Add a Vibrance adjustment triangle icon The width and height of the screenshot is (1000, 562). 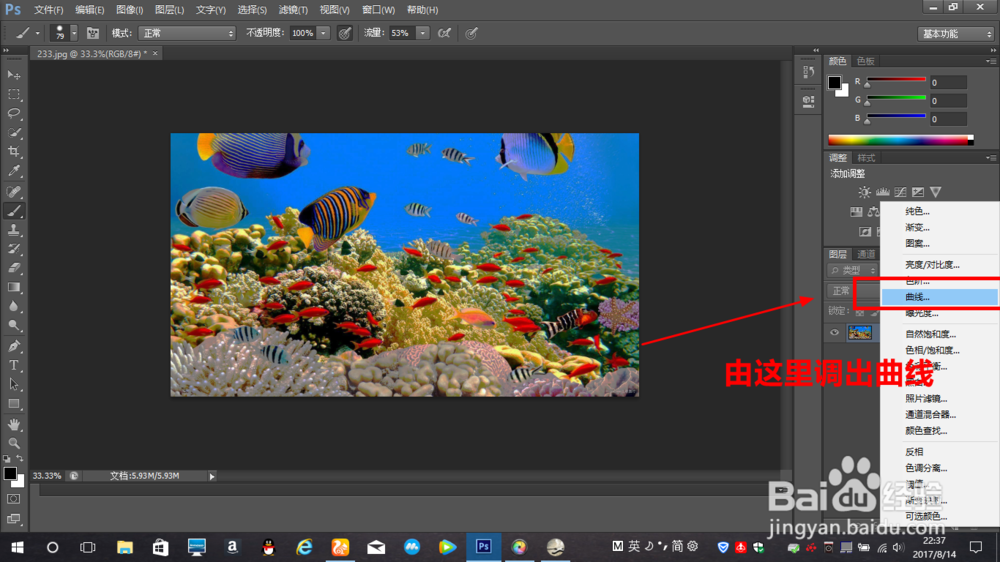point(936,192)
